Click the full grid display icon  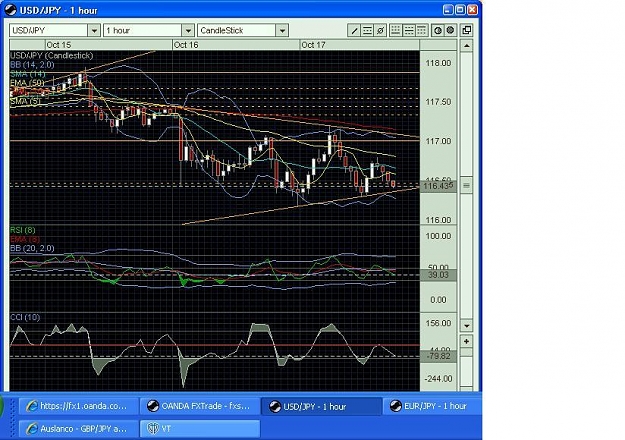tap(395, 30)
